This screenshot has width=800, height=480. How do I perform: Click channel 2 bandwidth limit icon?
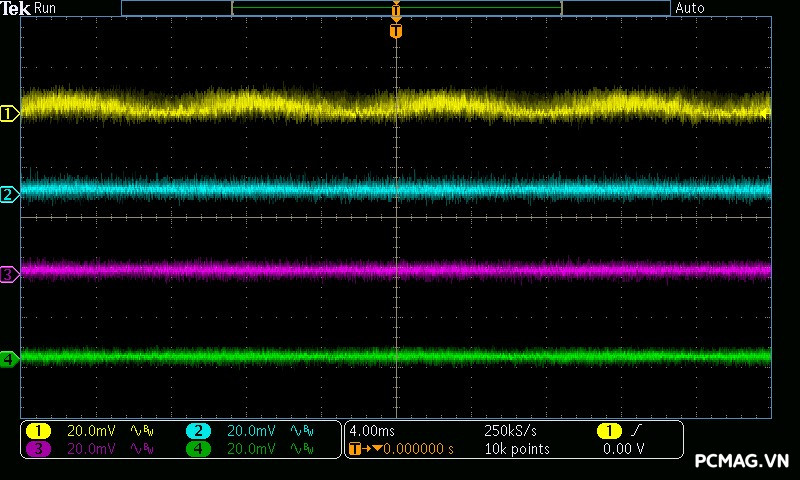[302, 431]
